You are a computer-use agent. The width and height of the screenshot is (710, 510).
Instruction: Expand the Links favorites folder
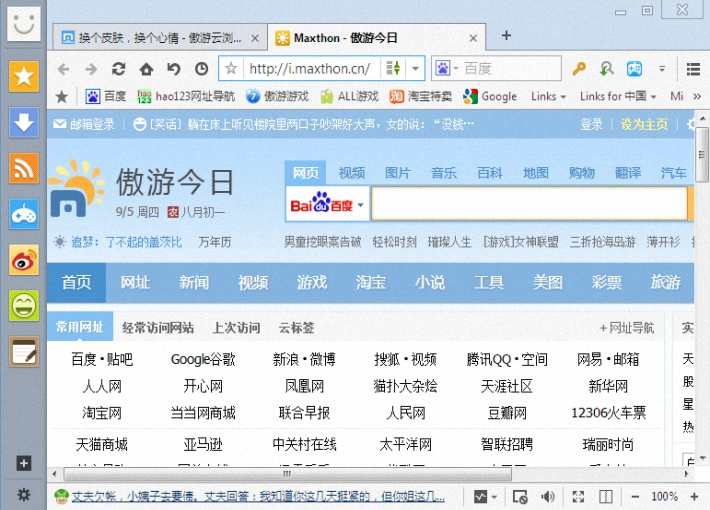(x=548, y=96)
